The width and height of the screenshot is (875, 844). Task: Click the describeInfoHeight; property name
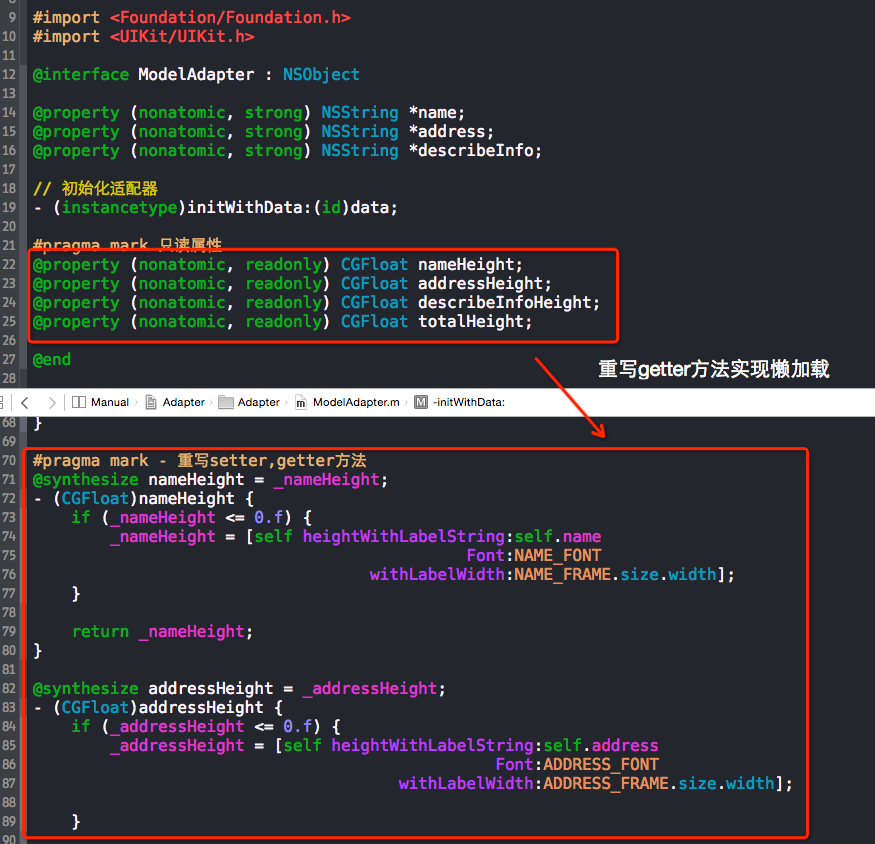509,303
